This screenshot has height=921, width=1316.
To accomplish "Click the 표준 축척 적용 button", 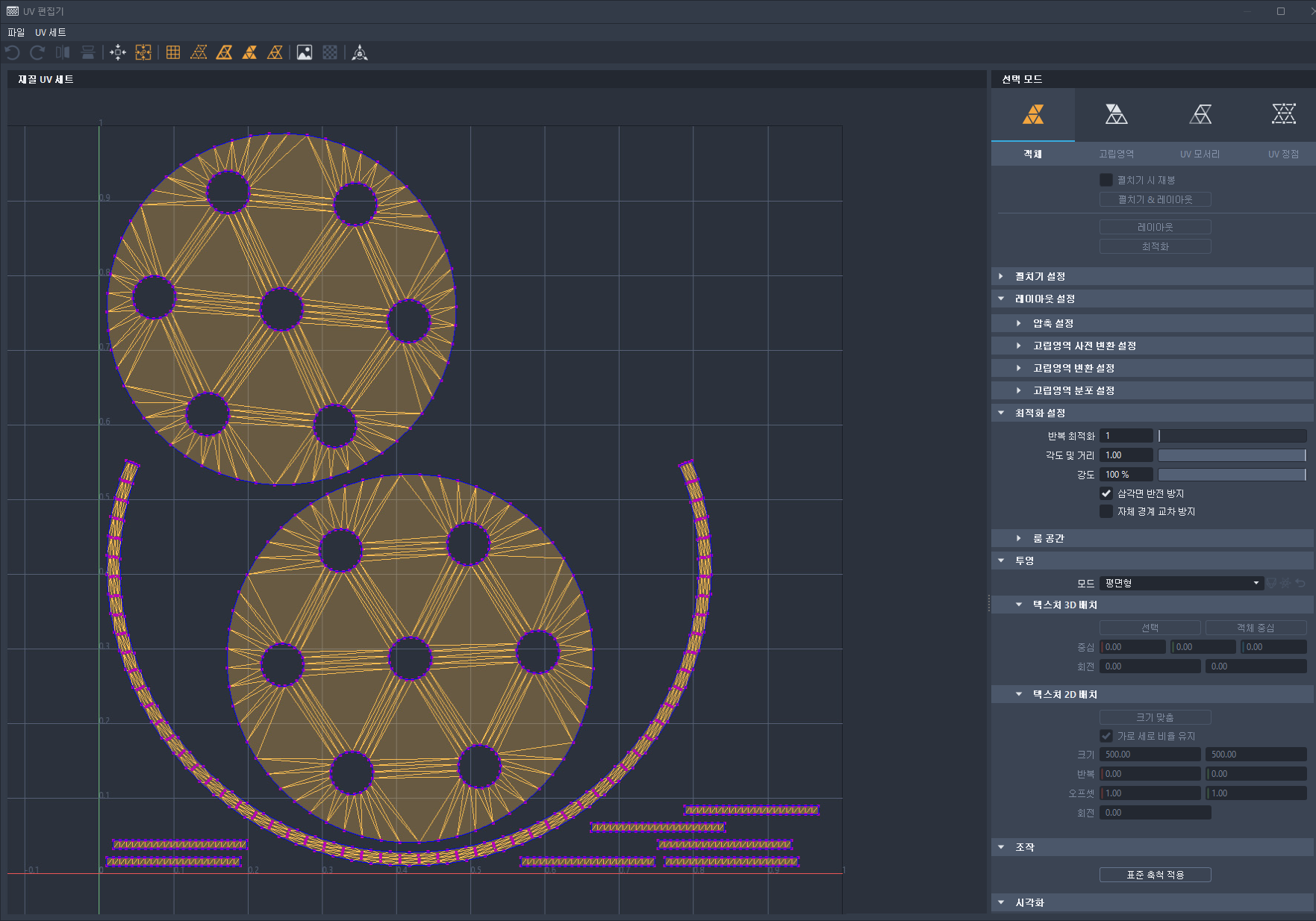I will [1156, 875].
